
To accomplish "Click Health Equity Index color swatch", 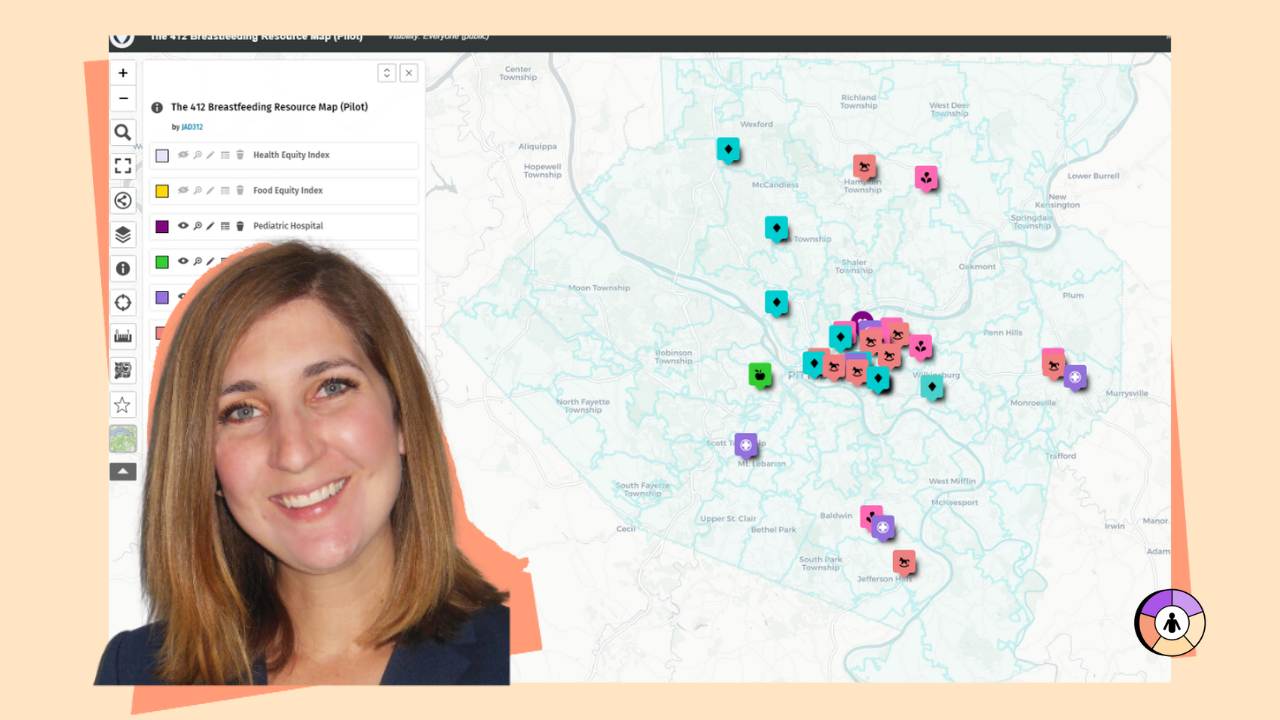I will pyautogui.click(x=162, y=155).
